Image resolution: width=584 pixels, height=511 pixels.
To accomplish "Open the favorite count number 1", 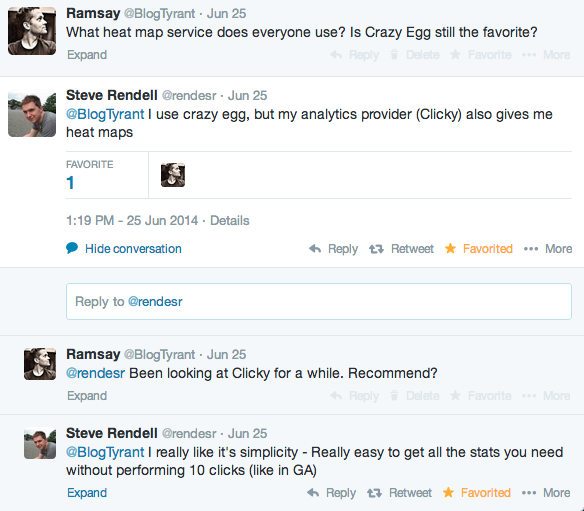I will (x=70, y=183).
